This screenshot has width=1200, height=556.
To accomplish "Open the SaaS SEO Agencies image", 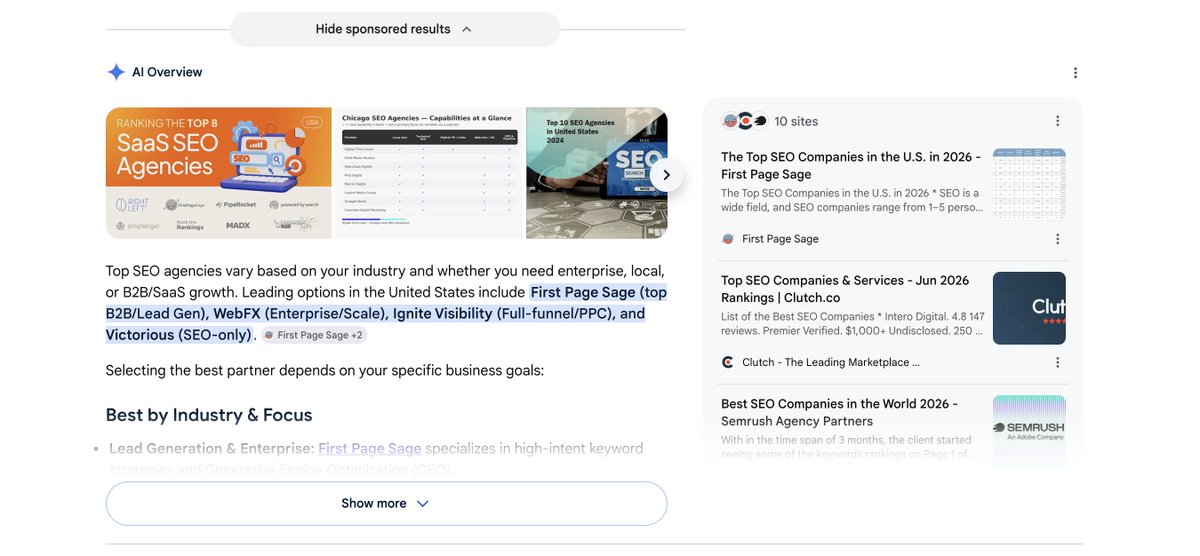I will pyautogui.click(x=218, y=173).
